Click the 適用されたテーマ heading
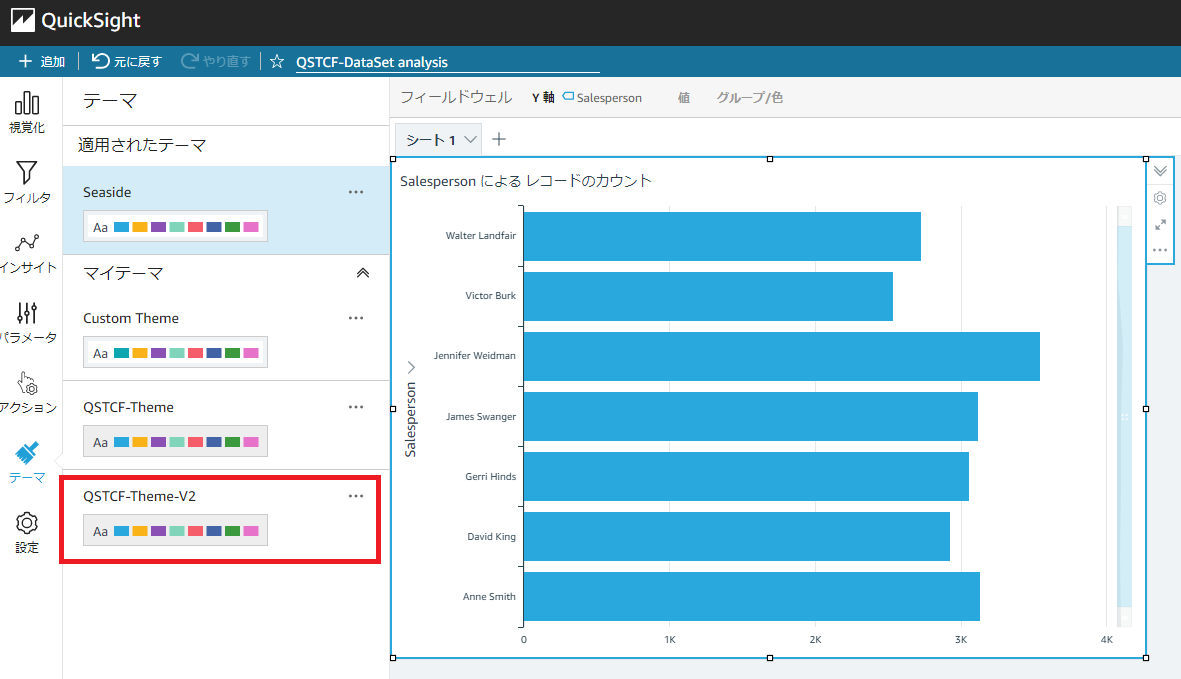Viewport: 1181px width, 679px height. (142, 145)
